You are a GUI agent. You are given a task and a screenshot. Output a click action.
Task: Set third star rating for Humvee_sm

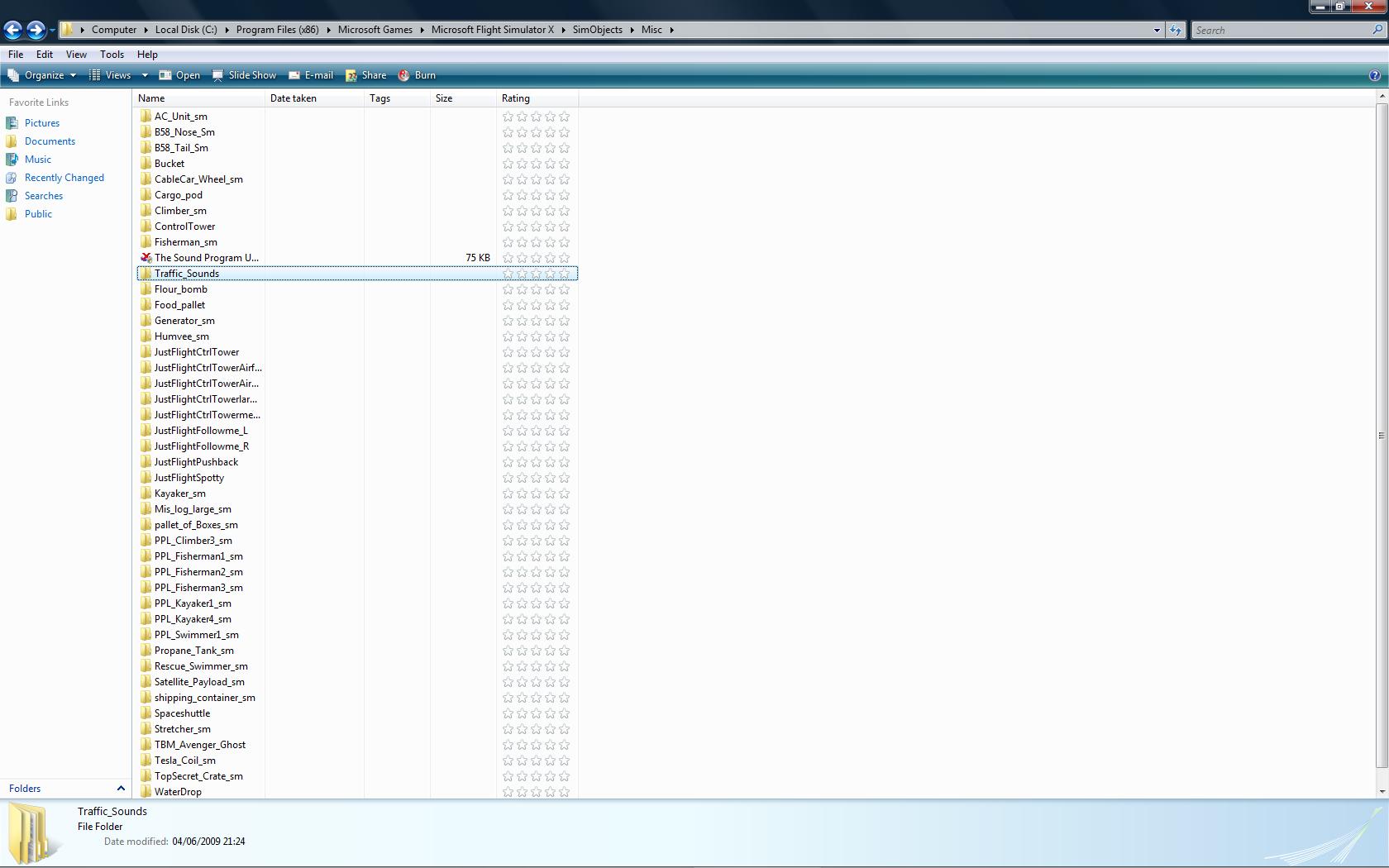[x=536, y=336]
